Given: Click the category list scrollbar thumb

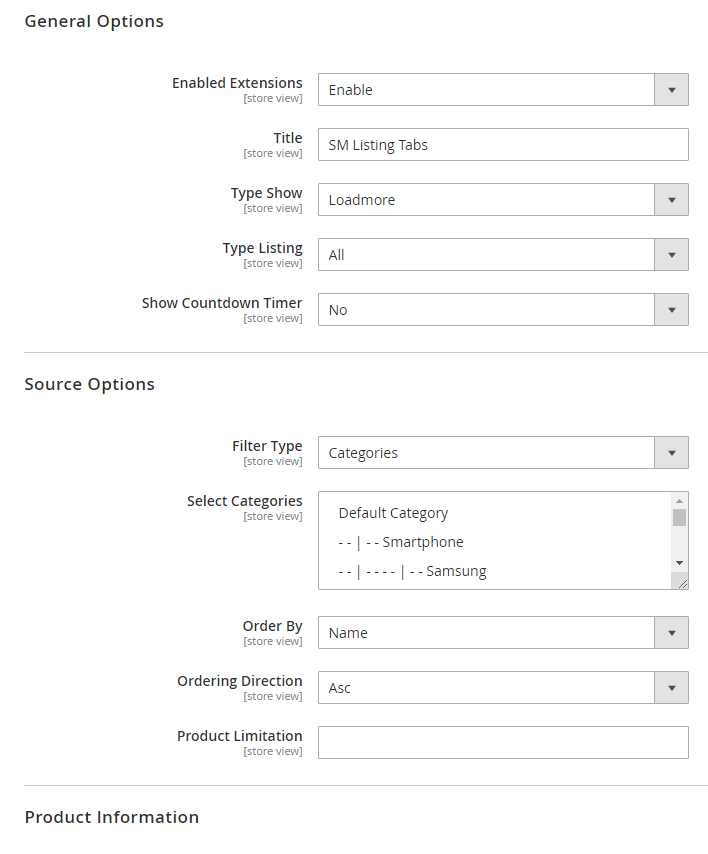Looking at the screenshot, I should 679,517.
